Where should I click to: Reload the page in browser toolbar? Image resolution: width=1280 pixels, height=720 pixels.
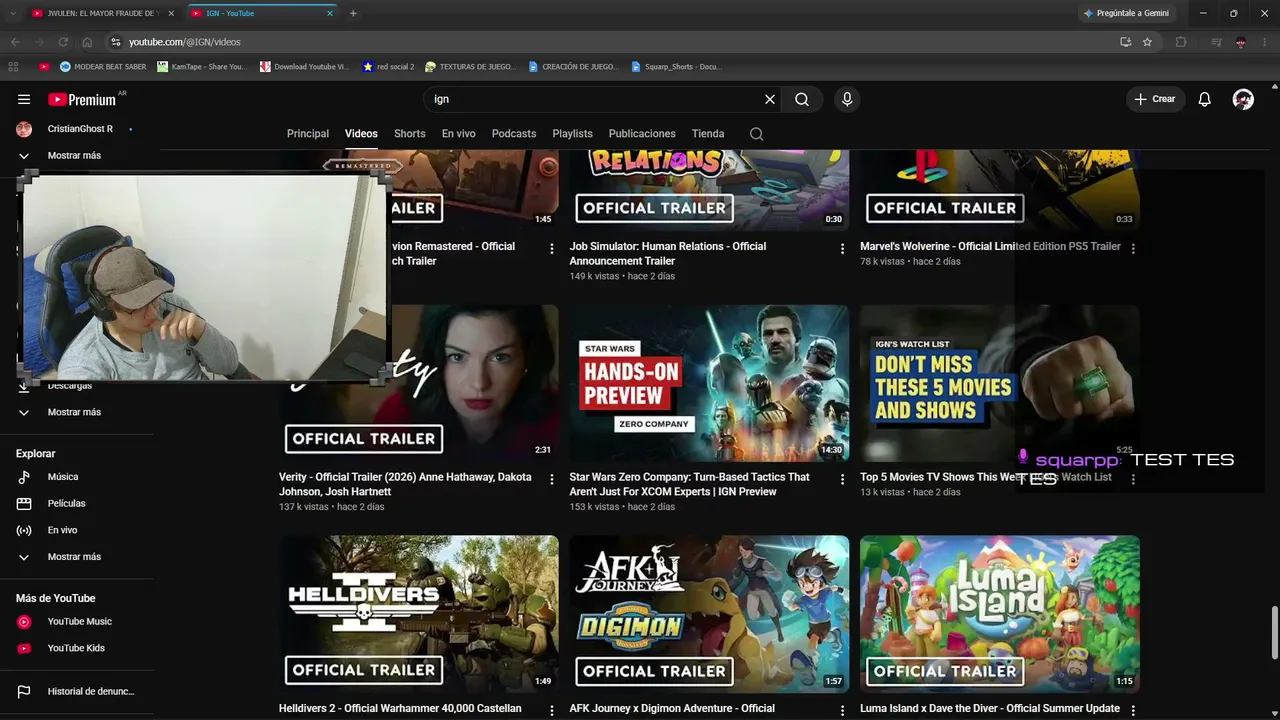[x=63, y=42]
